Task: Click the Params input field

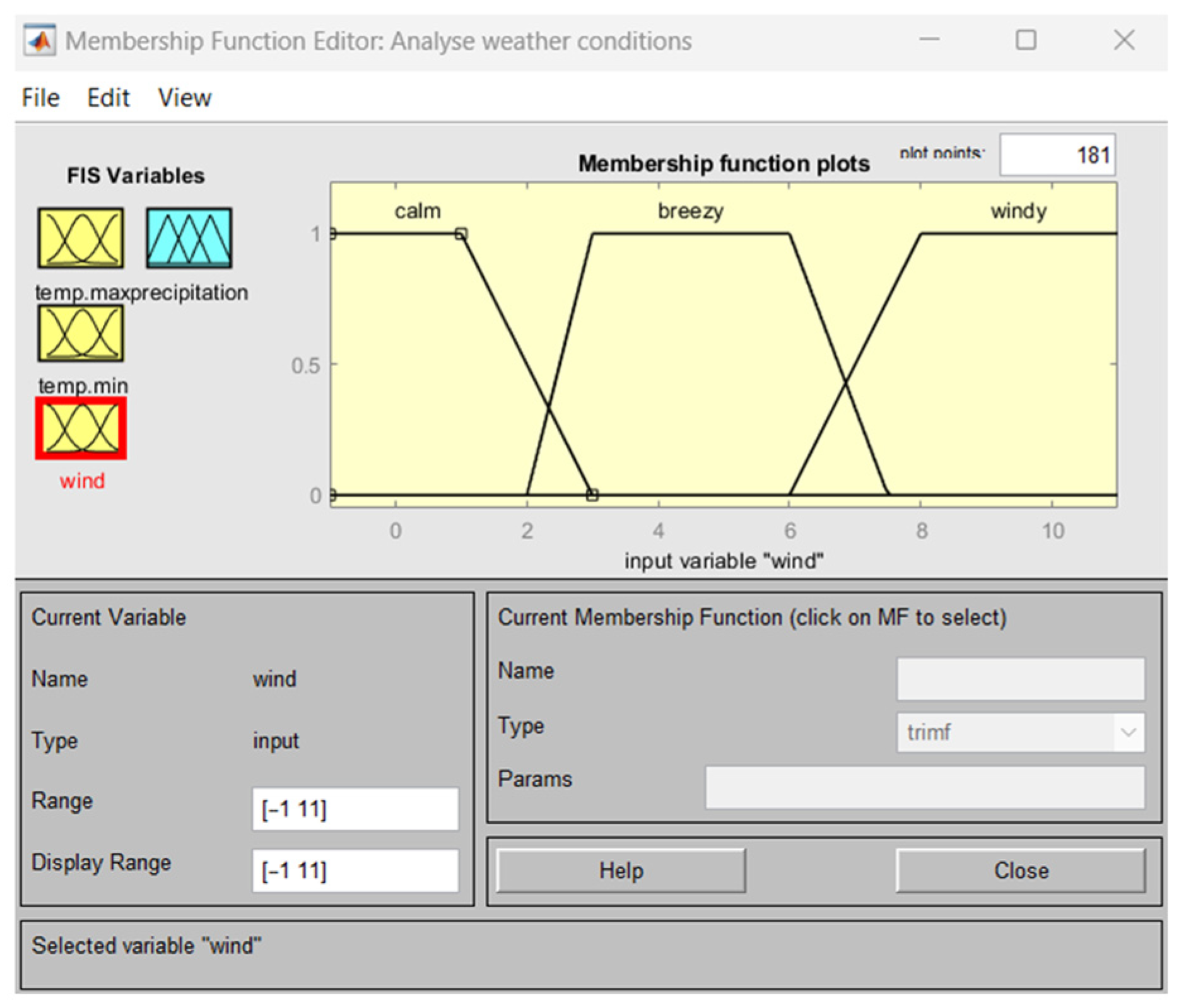Action: 924,787
